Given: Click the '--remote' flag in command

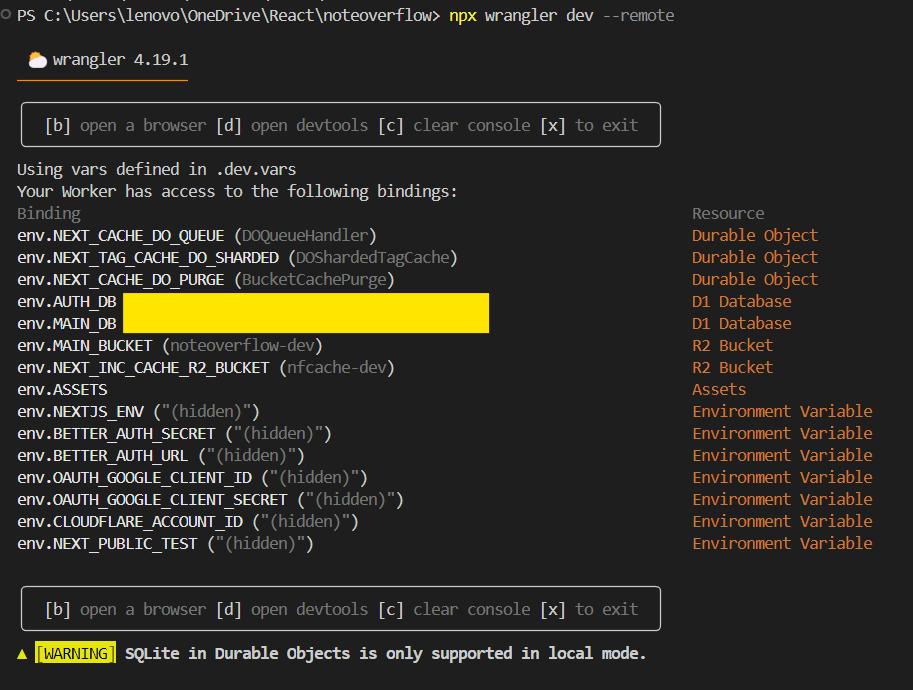Looking at the screenshot, I should [638, 15].
